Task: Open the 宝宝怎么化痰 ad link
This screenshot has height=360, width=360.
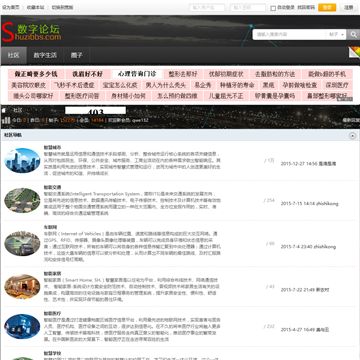Action: pos(120,85)
